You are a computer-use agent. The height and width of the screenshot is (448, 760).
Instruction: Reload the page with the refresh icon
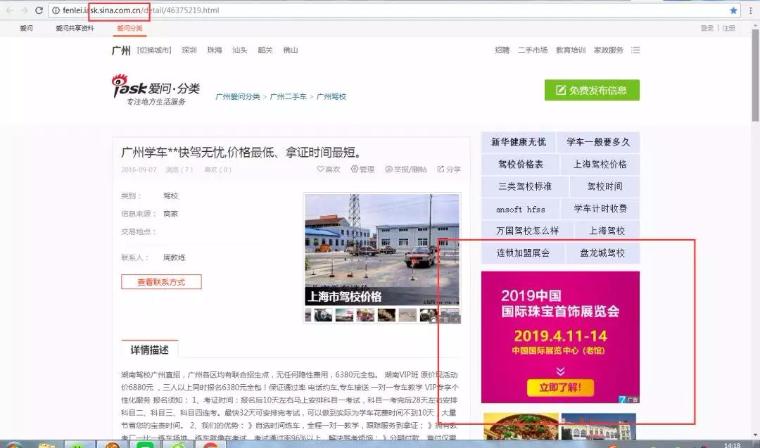(39, 10)
